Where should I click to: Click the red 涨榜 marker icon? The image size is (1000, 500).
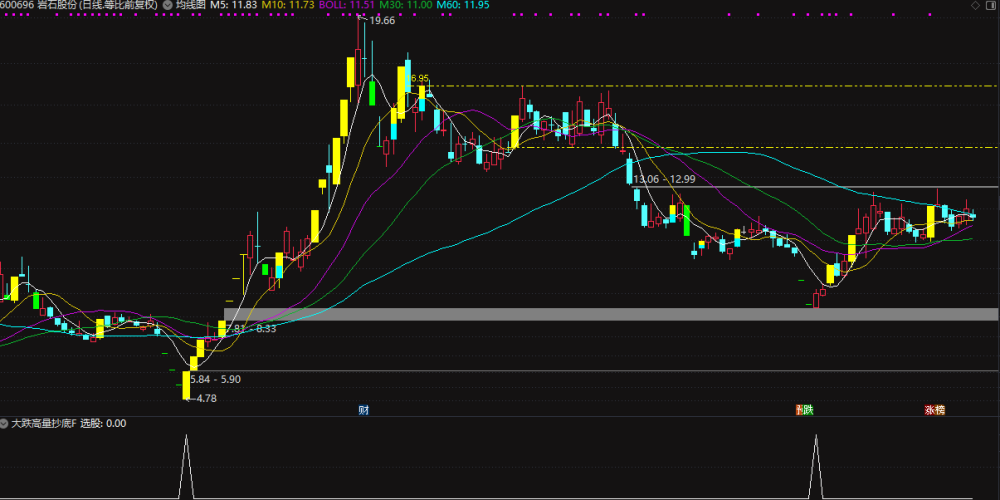click(x=935, y=410)
